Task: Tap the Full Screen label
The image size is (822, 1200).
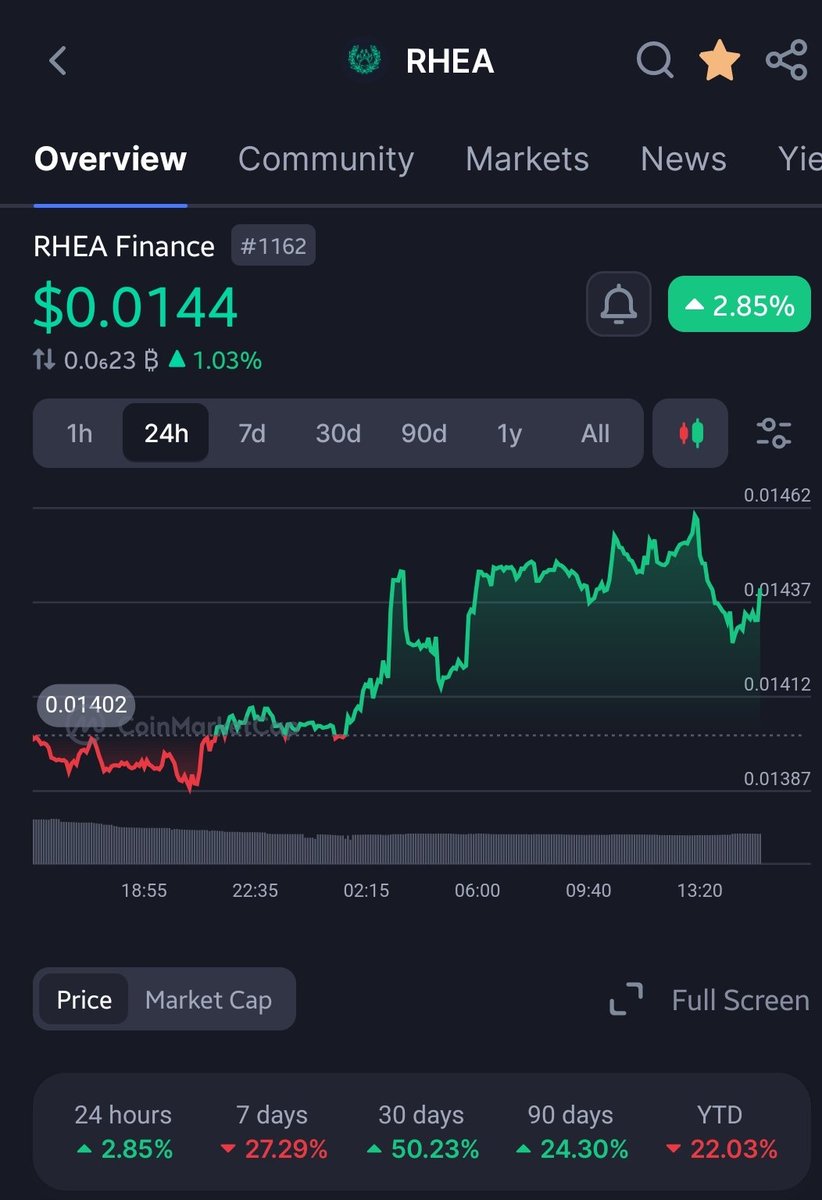Action: (740, 1000)
